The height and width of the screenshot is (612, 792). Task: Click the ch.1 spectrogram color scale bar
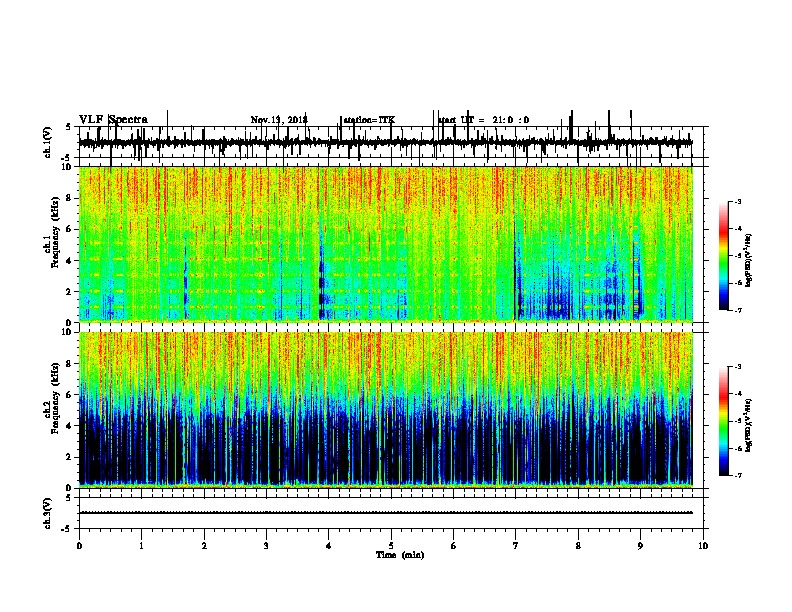point(724,256)
